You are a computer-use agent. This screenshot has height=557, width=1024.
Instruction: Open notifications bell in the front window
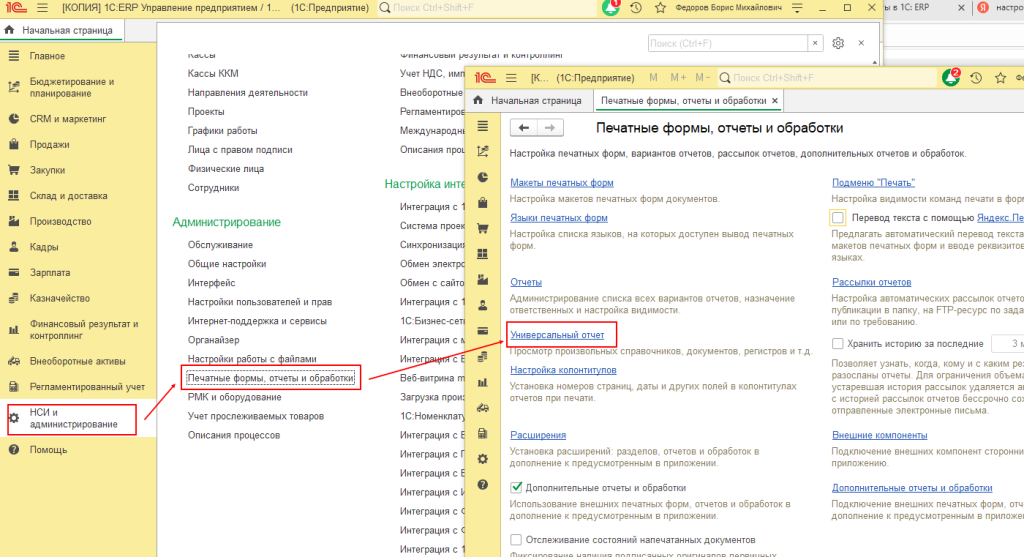click(949, 78)
